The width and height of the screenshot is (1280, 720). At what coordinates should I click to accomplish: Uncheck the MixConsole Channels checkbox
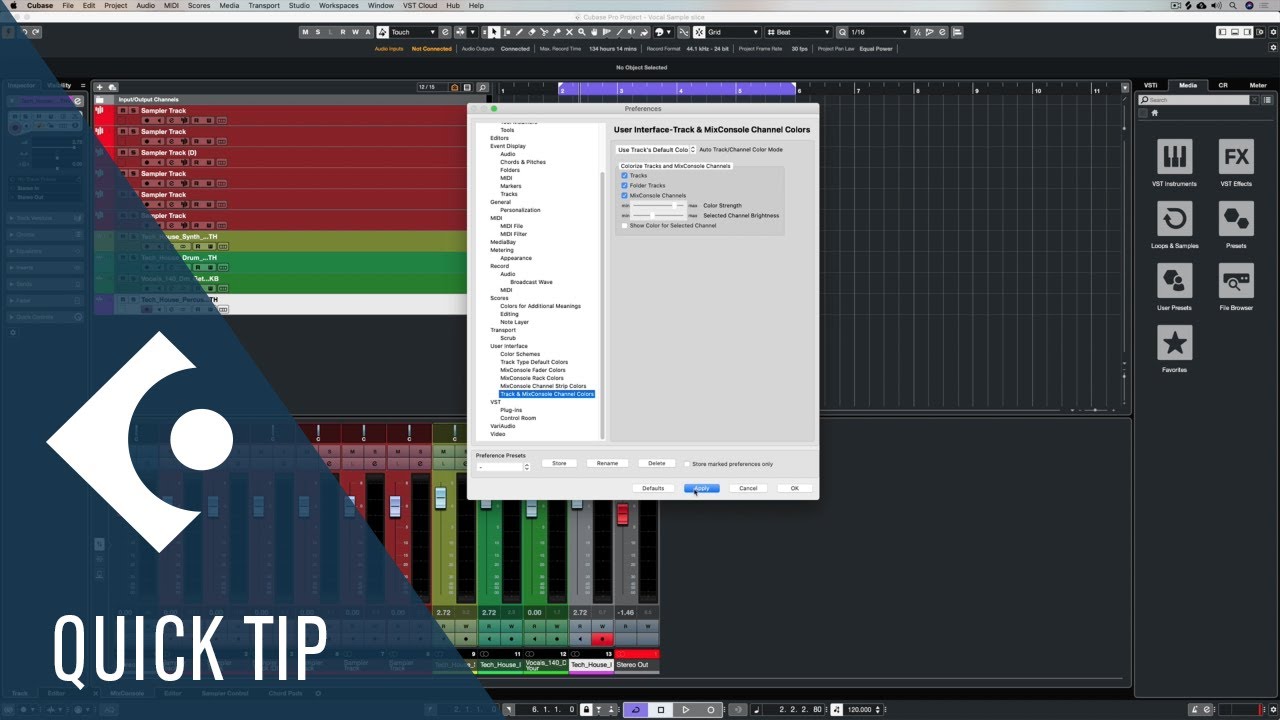(624, 195)
